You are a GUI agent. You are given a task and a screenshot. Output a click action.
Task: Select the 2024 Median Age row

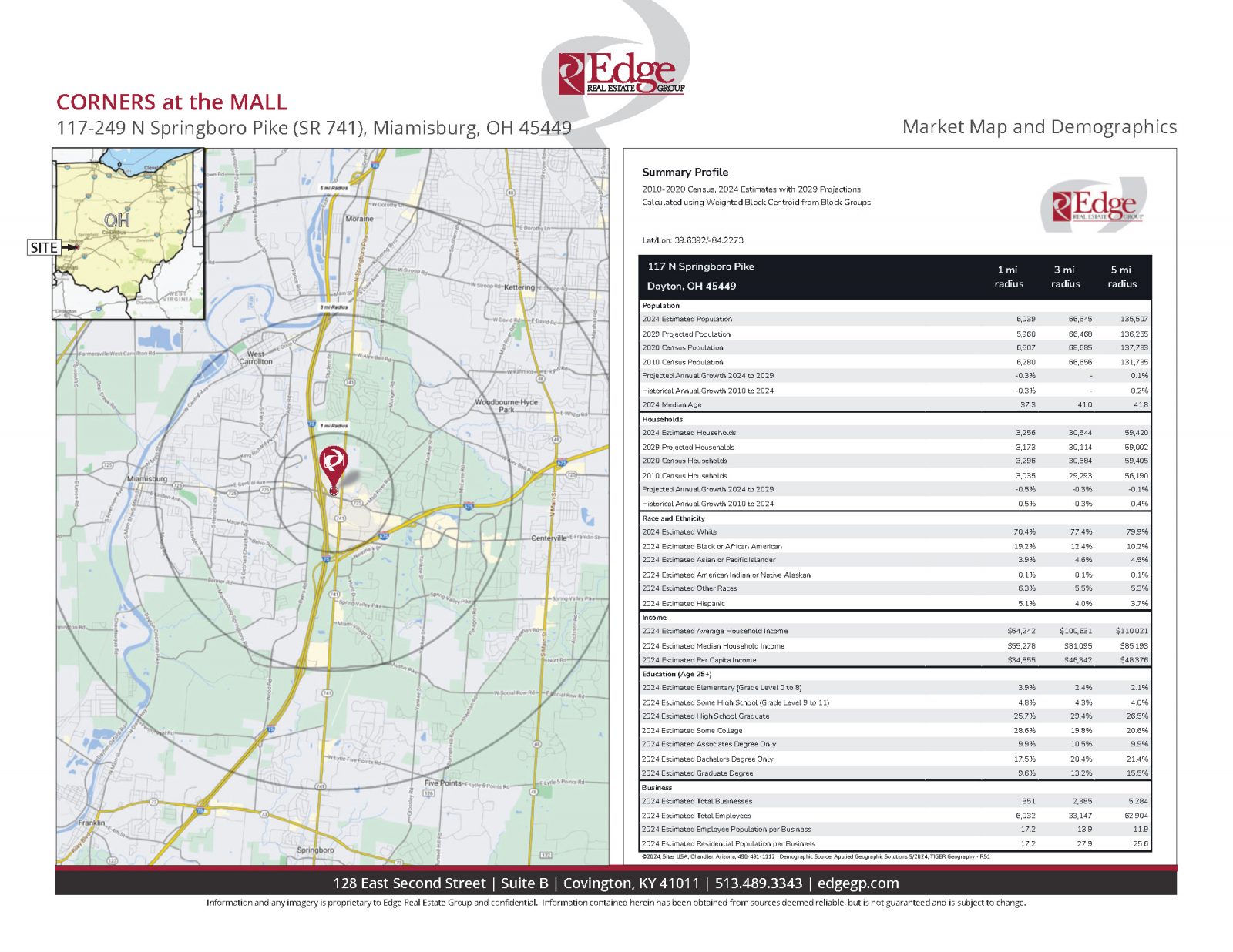894,404
